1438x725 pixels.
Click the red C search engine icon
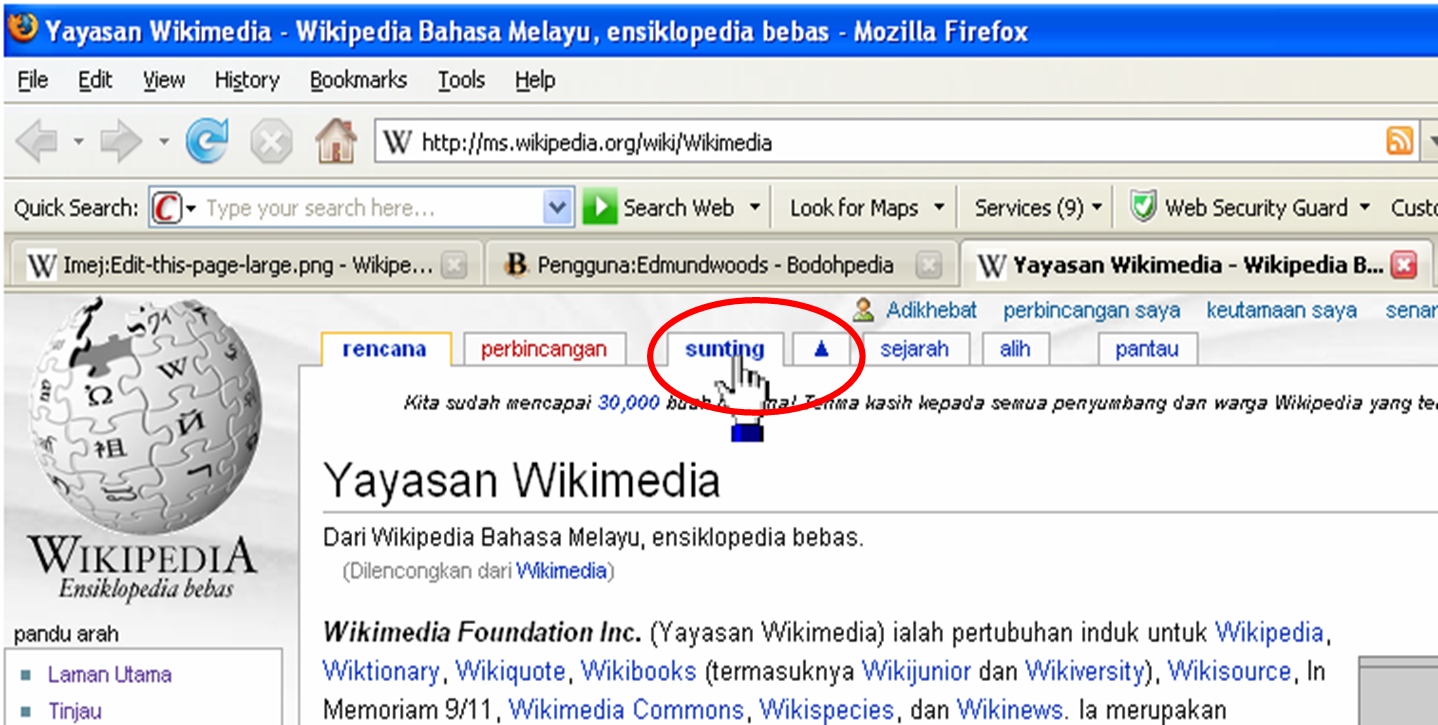click(167, 209)
